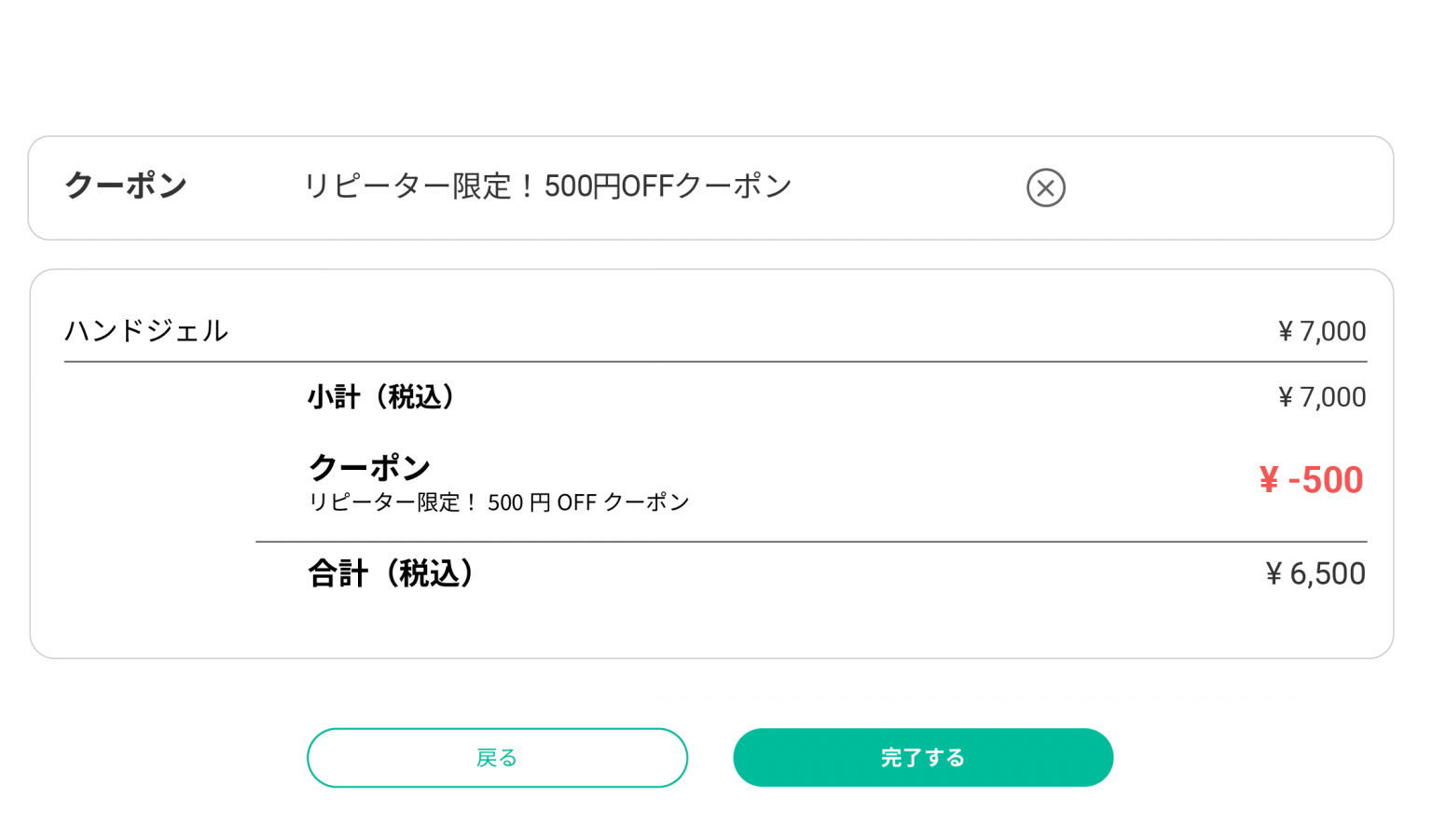Remove the applied 500円OFF coupon
The width and height of the screenshot is (1432, 840).
click(1045, 187)
